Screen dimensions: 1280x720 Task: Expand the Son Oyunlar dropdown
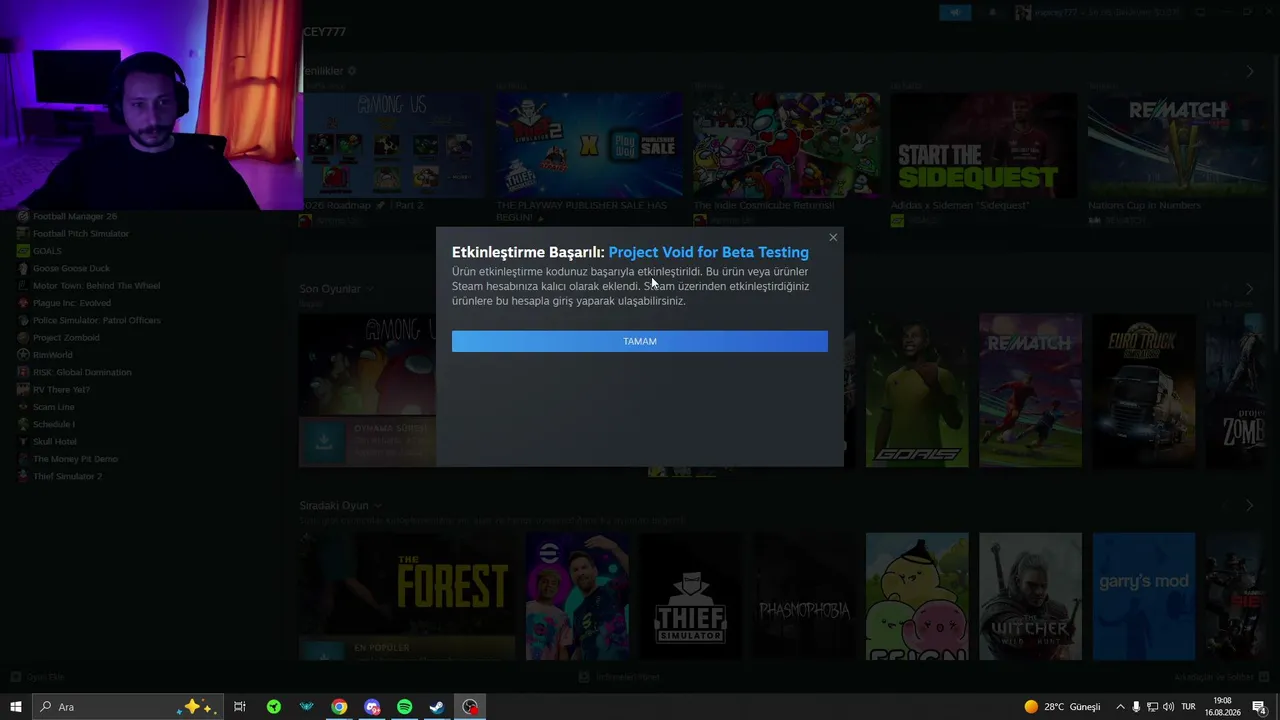[370, 289]
